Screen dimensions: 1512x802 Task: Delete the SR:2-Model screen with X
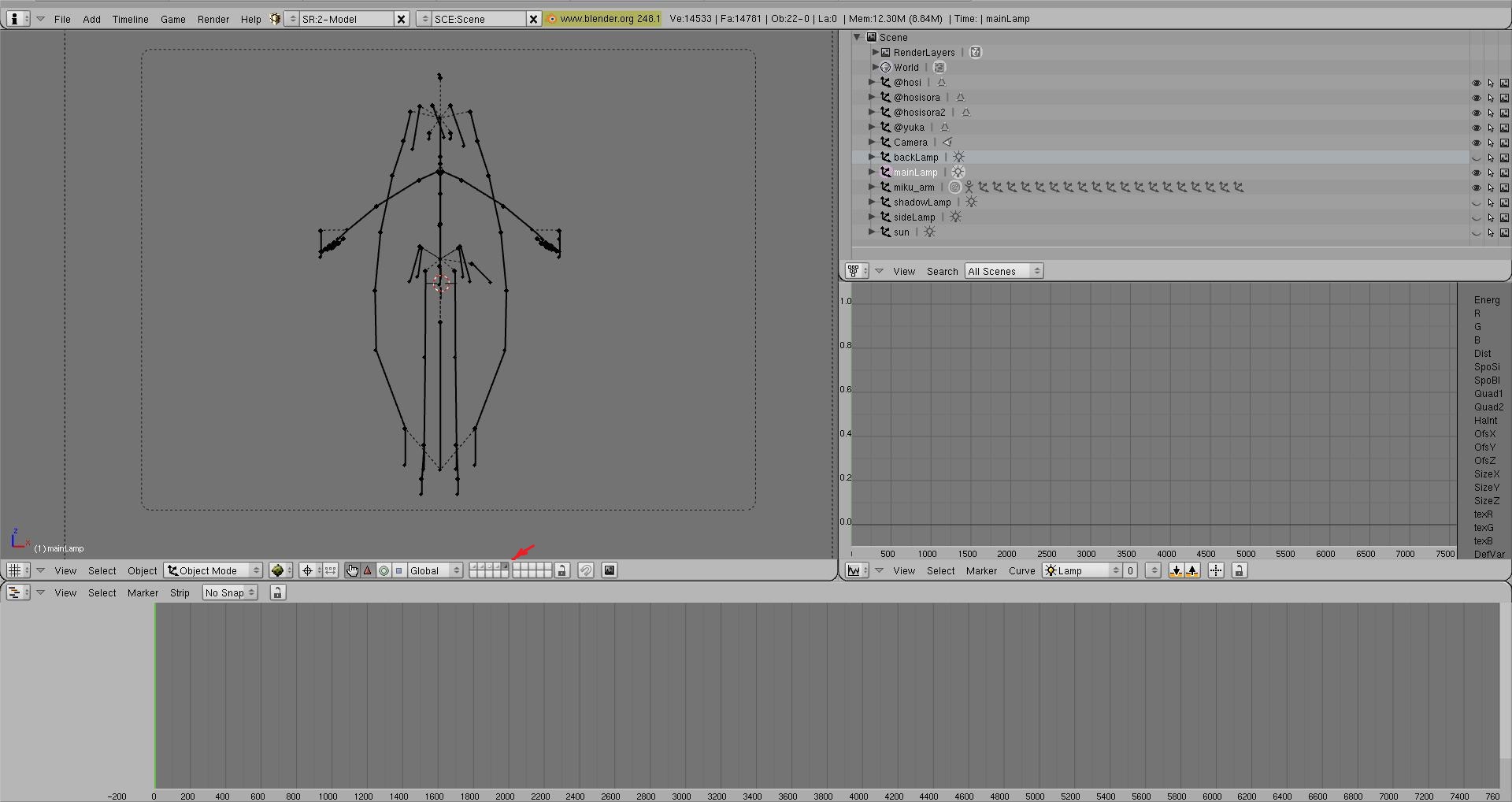(x=401, y=18)
